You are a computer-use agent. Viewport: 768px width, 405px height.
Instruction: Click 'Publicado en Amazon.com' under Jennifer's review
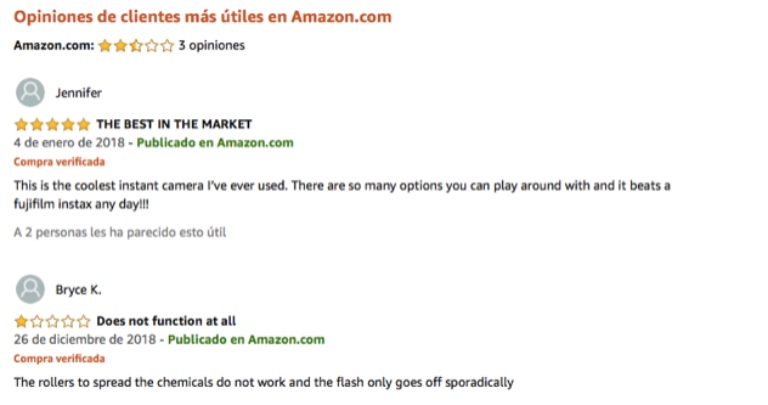pos(215,142)
